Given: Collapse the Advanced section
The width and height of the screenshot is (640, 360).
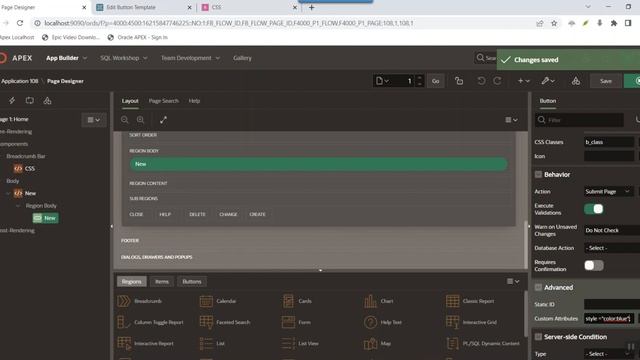Looking at the screenshot, I should [x=538, y=288].
